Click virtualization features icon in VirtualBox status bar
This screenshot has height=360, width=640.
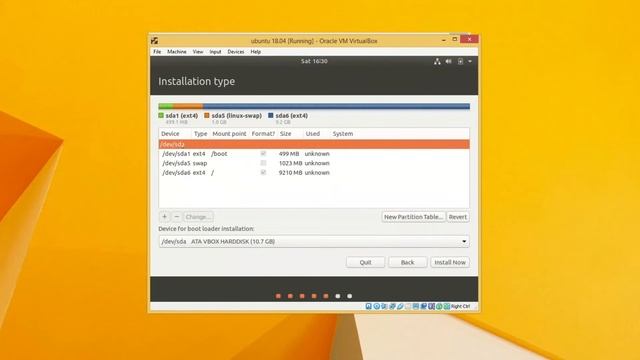431,306
